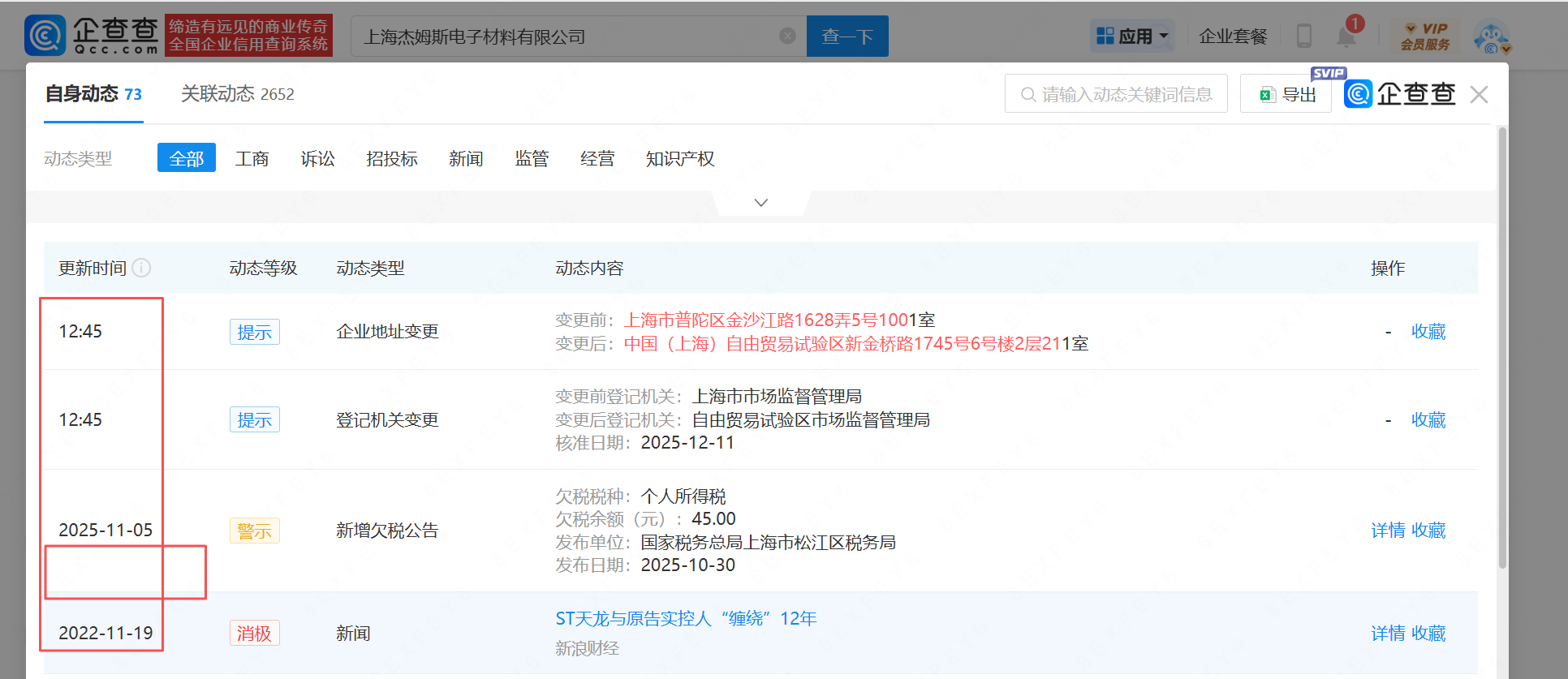Open the 应用 dropdown

(x=1132, y=36)
